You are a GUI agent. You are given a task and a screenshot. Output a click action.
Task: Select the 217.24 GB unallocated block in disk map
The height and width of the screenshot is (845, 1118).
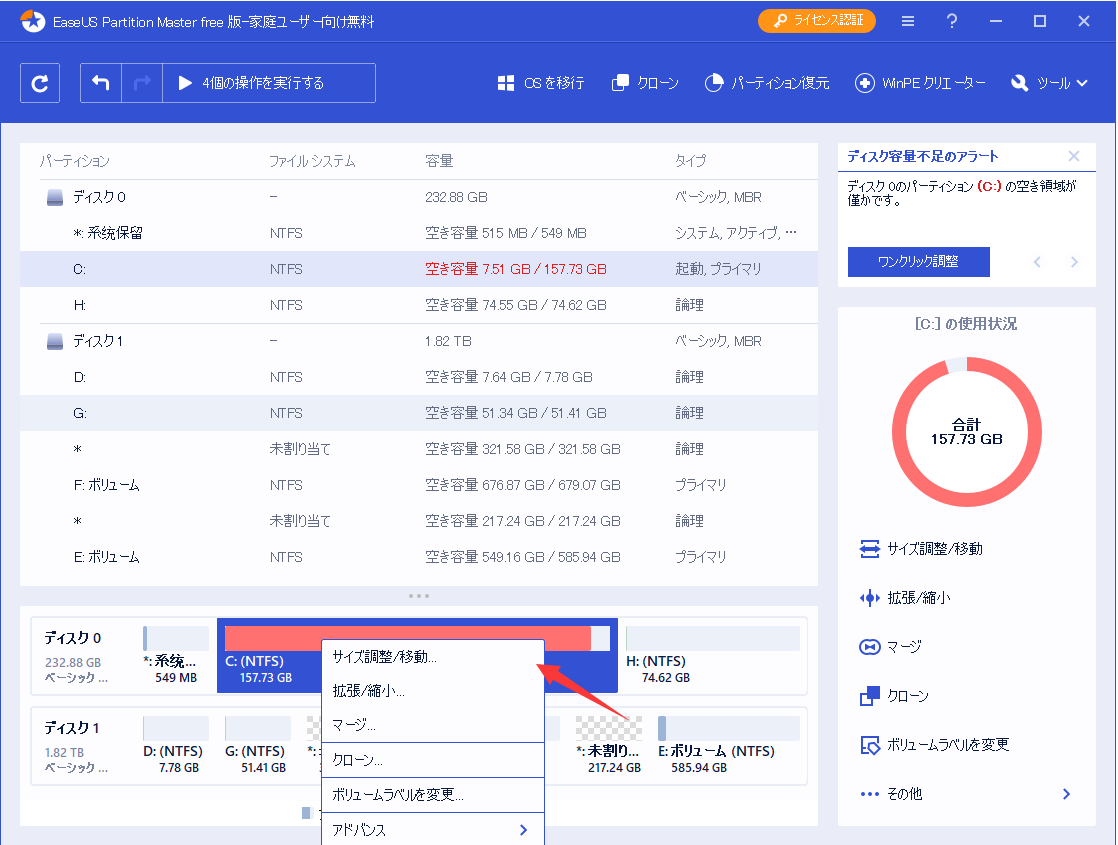(x=610, y=745)
